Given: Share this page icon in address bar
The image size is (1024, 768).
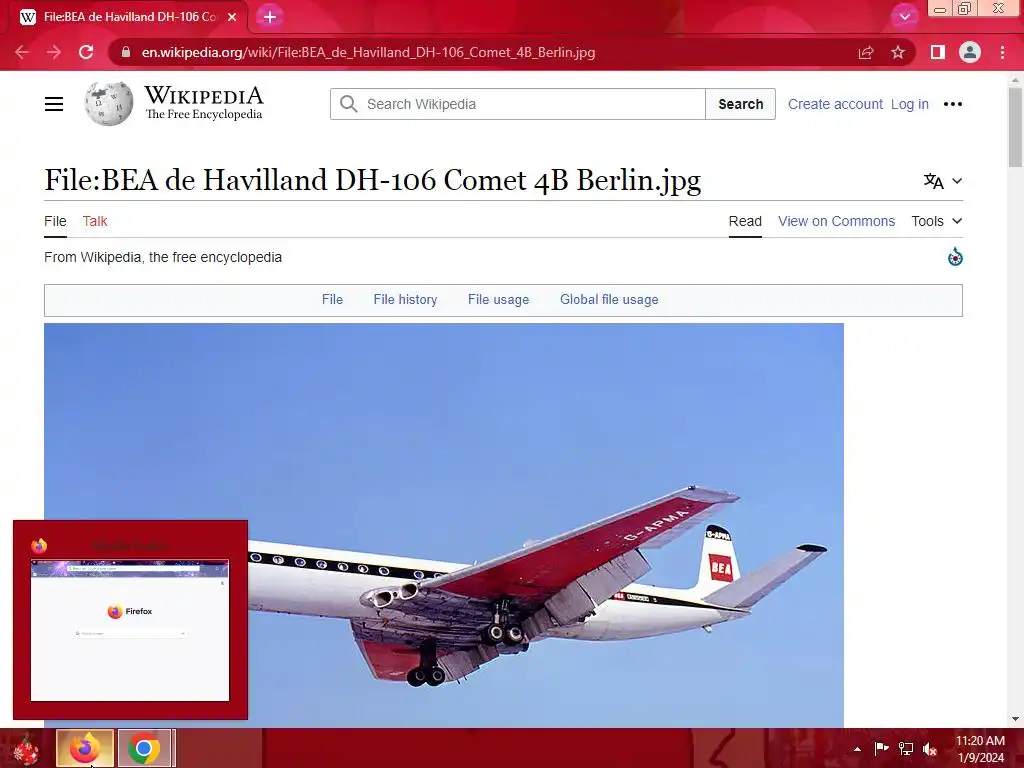Looking at the screenshot, I should [x=866, y=52].
